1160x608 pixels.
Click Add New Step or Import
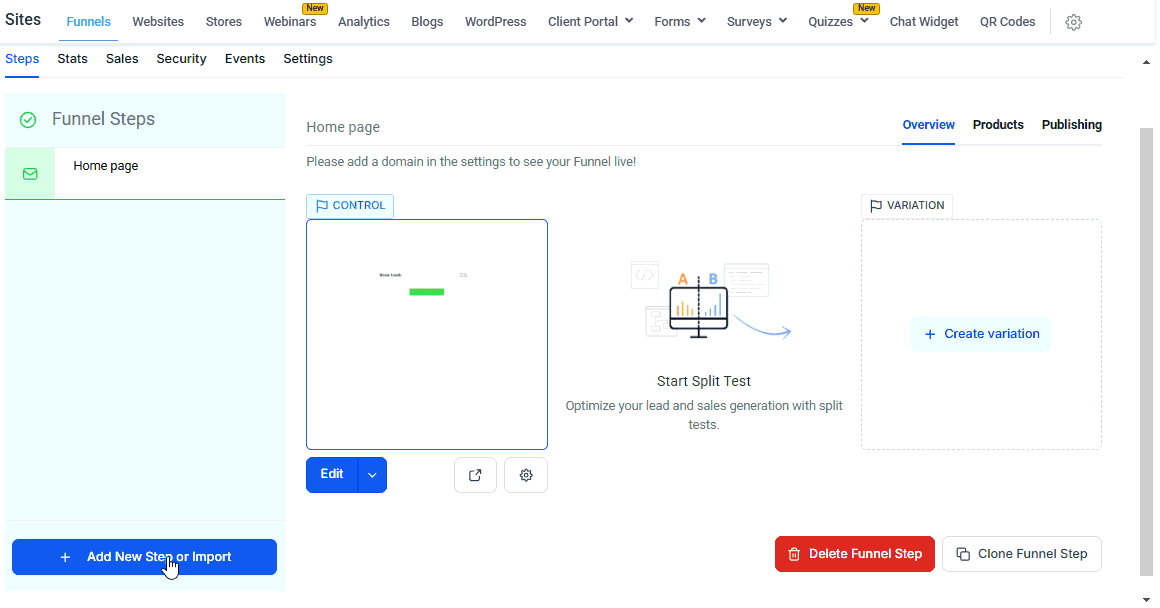coord(144,557)
